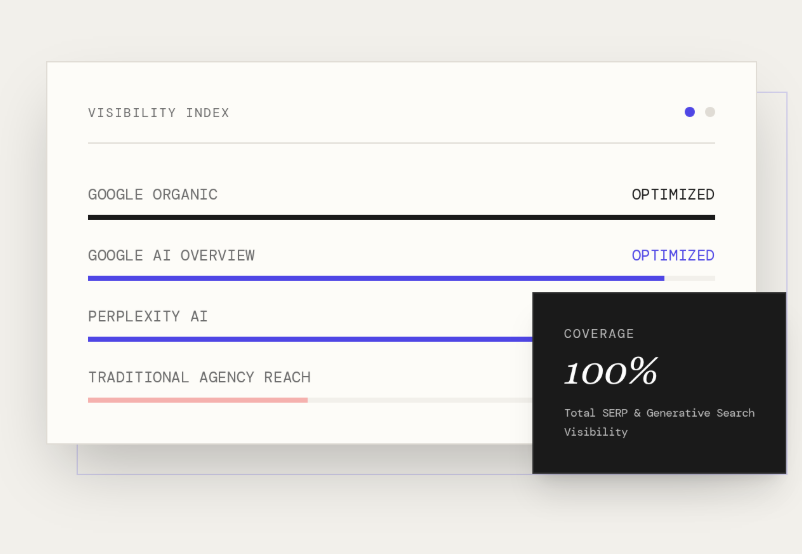Select the Perplexity AI label
This screenshot has width=802, height=554.
click(x=148, y=317)
